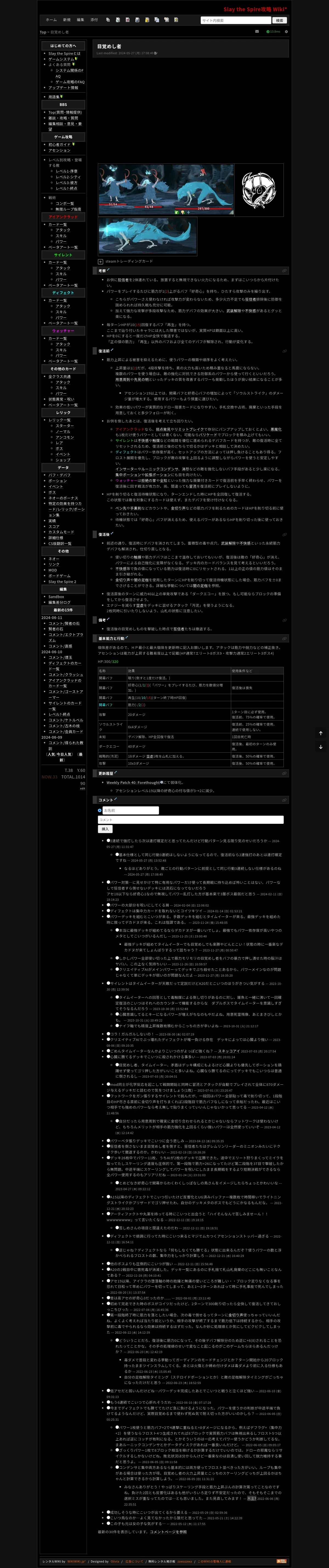Click the first page-tool icon right of 添付
The height and width of the screenshot is (1568, 329).
109,20
